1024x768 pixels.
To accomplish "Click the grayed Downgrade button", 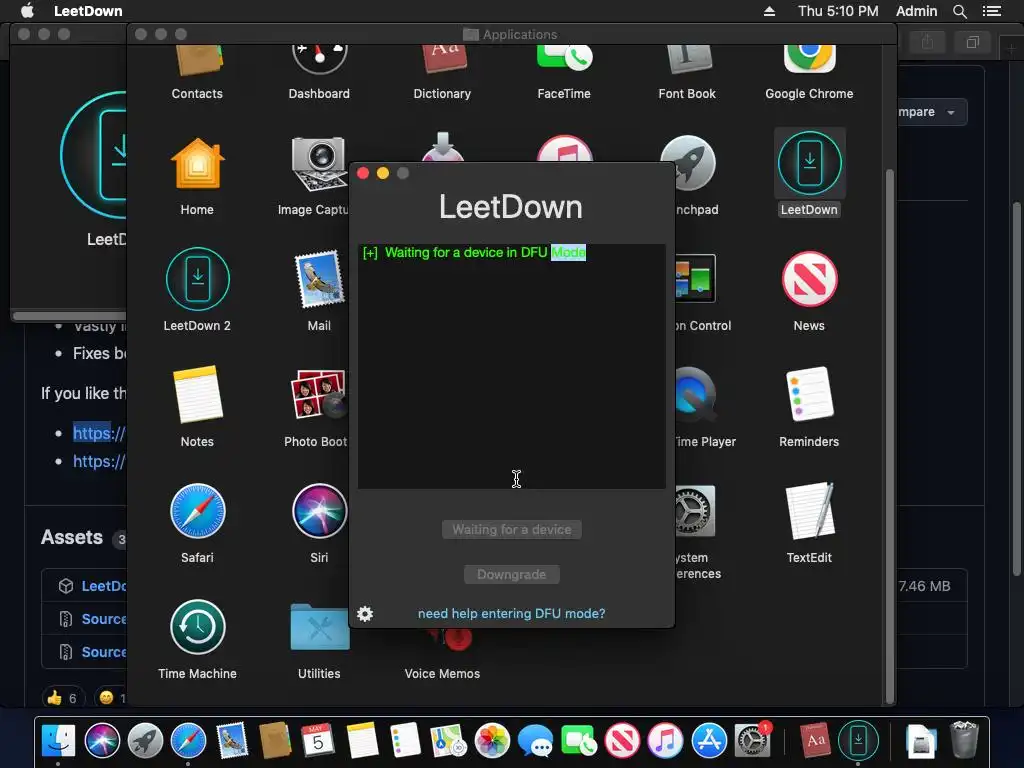I will coord(511,574).
